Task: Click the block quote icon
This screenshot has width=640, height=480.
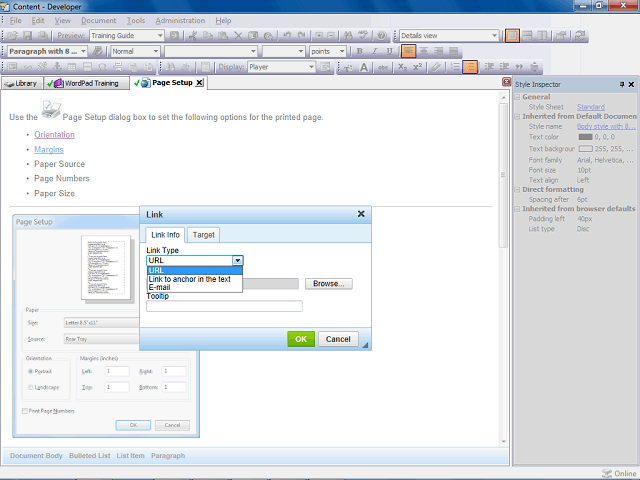Action: click(x=519, y=67)
